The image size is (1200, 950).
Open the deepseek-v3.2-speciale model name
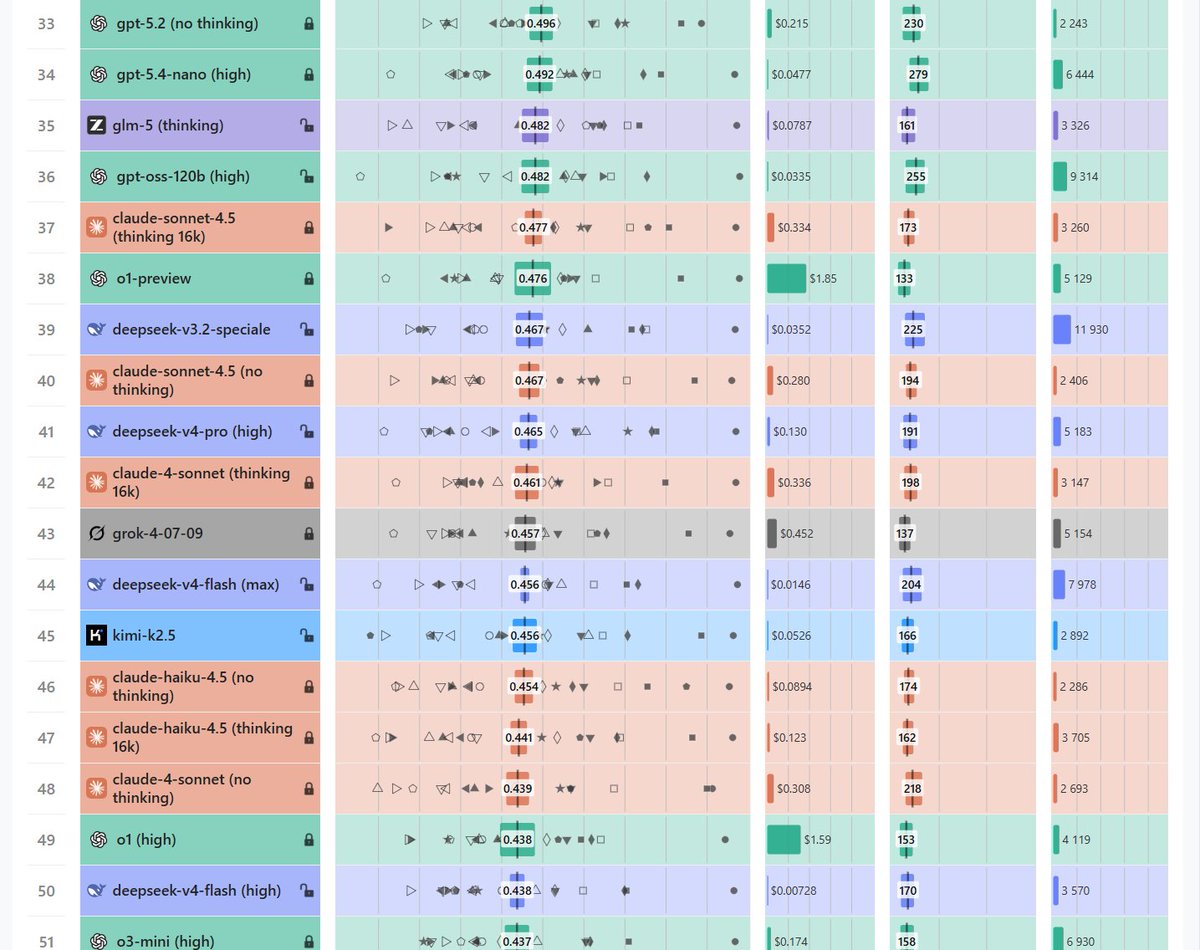click(191, 329)
